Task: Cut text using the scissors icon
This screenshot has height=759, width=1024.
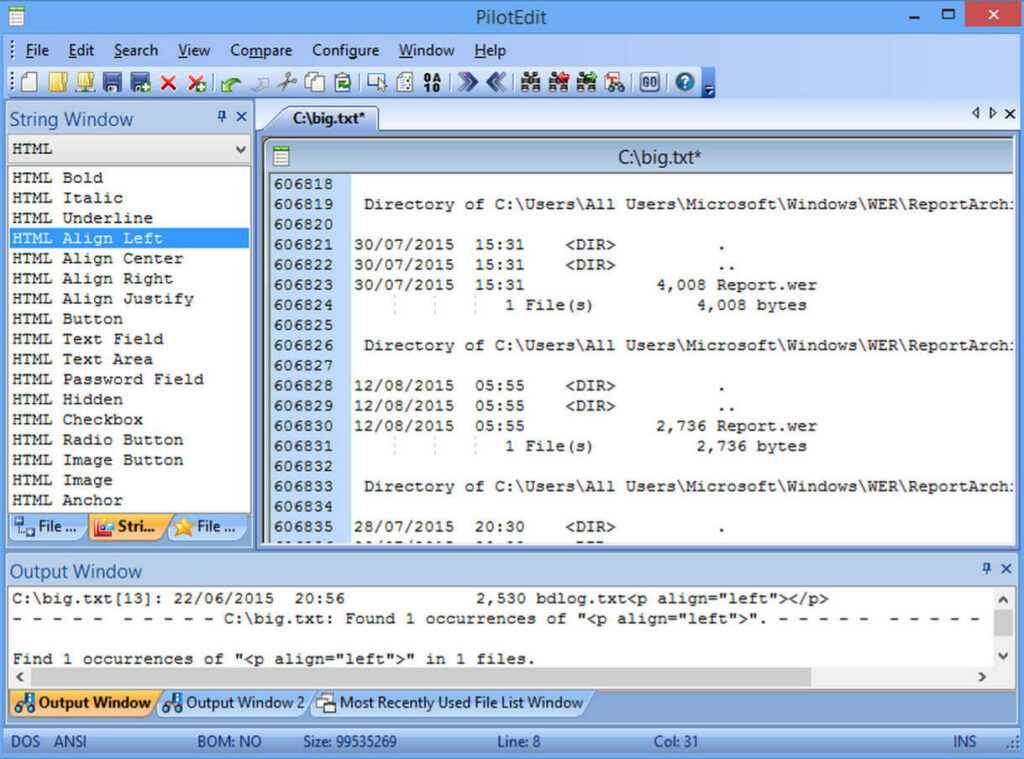Action: (289, 82)
